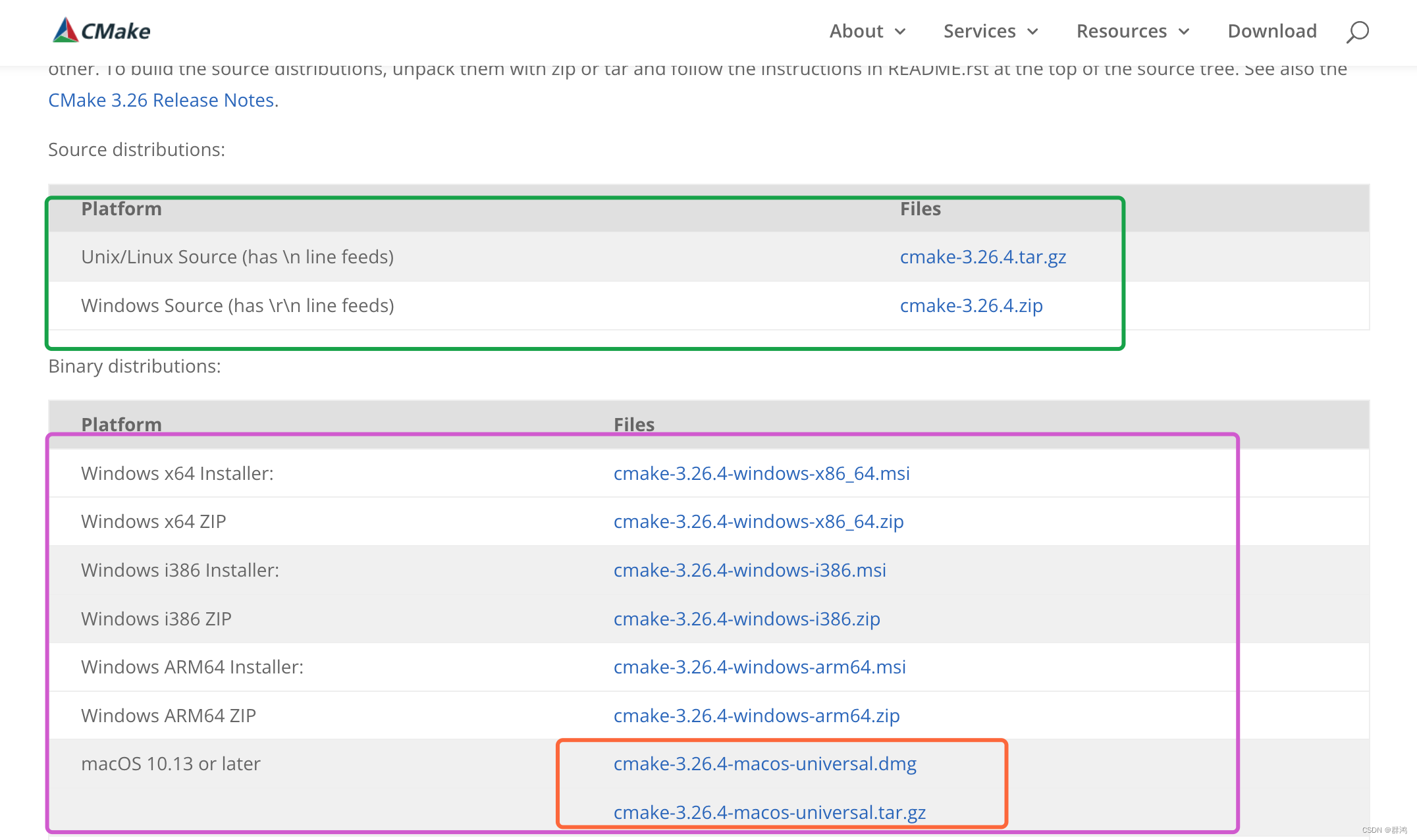1417x840 pixels.
Task: Download the windows-arm64.zip archive
Action: click(x=757, y=716)
